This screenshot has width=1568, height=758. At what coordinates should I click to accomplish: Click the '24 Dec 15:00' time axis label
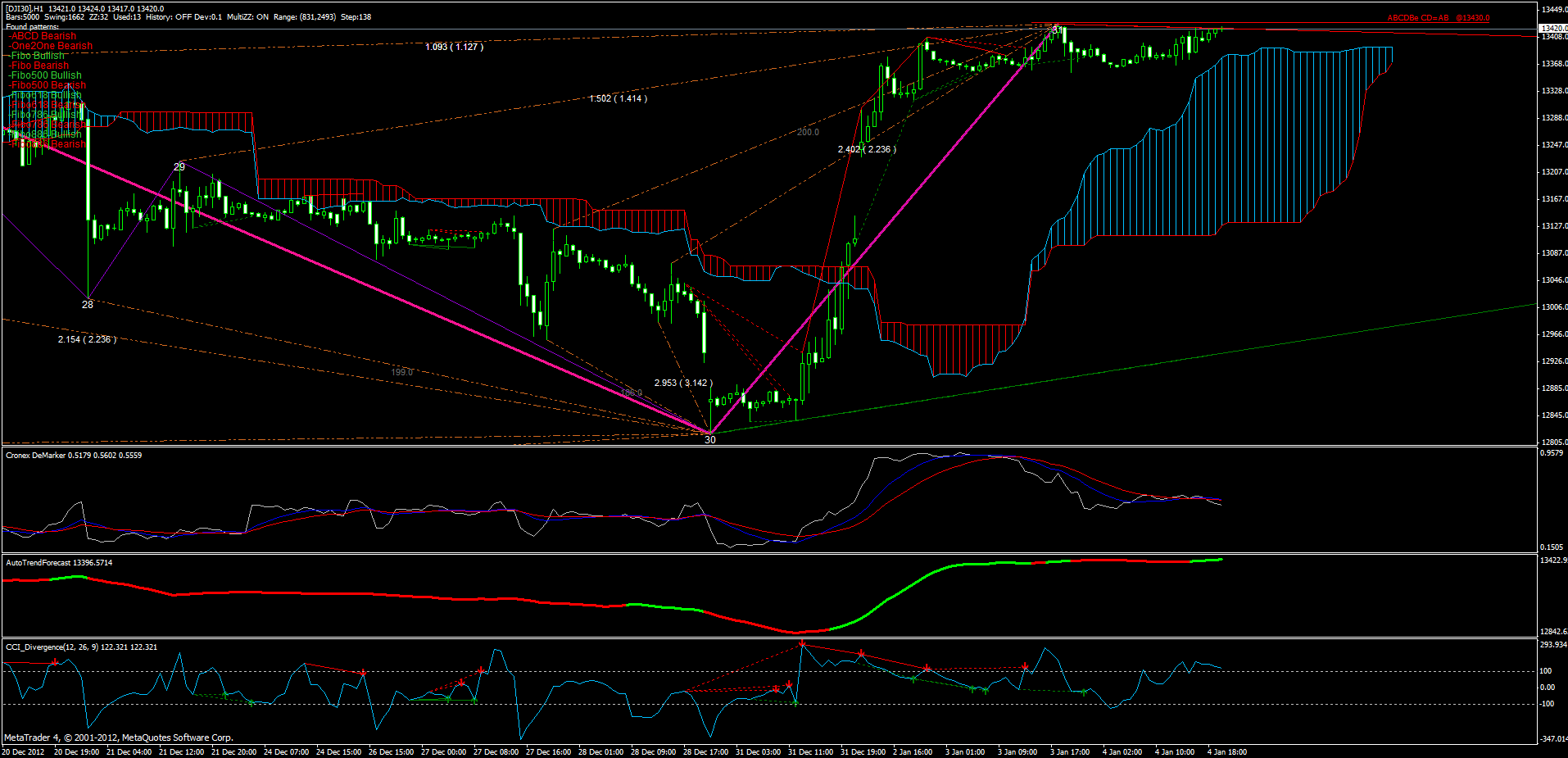tap(338, 752)
